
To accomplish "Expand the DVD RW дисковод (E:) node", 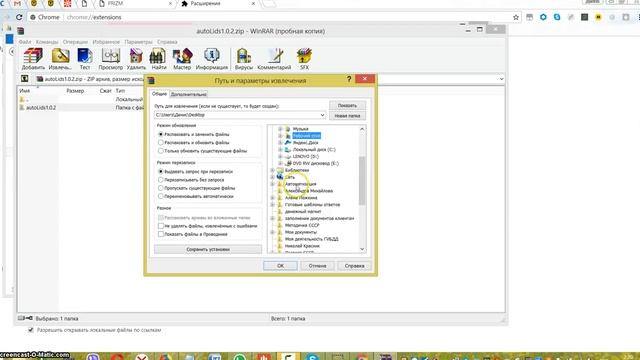I will click(280, 163).
